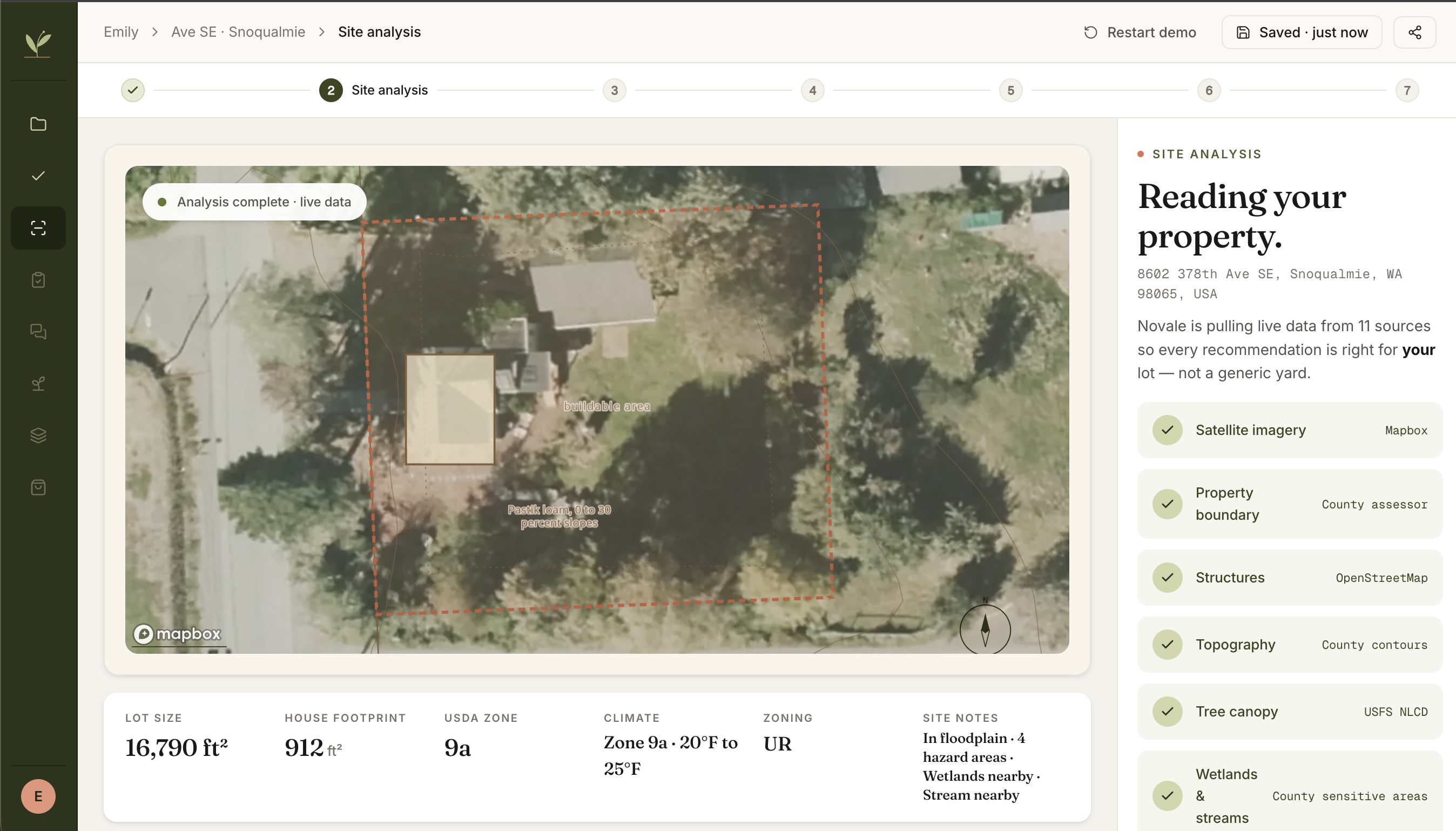Click the Tree canopy check icon
The image size is (1456, 831).
pos(1168,712)
